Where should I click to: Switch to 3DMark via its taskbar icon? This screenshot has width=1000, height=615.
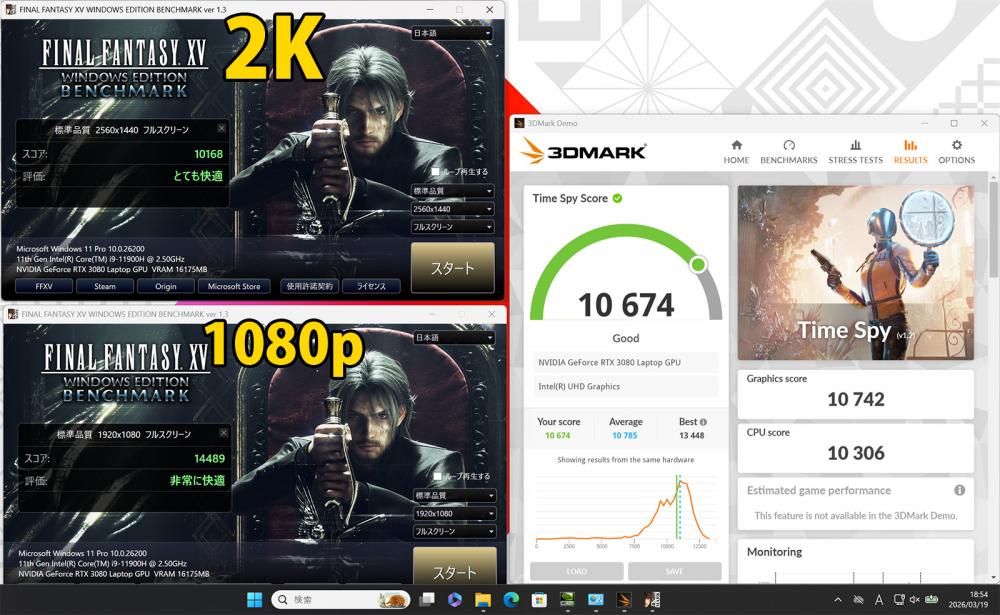(624, 600)
